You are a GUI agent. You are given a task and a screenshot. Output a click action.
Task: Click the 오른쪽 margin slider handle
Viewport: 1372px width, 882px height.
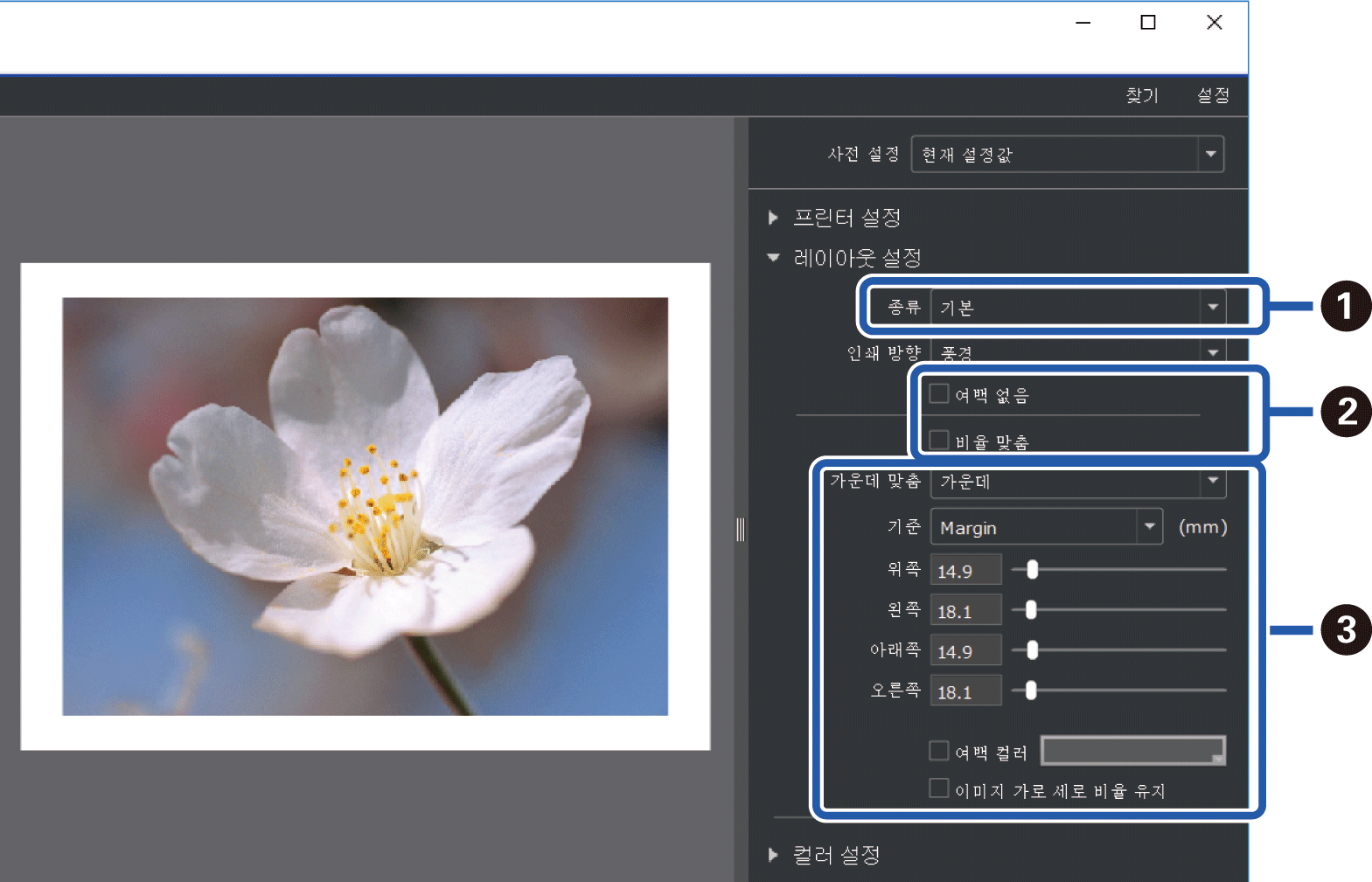1031,691
